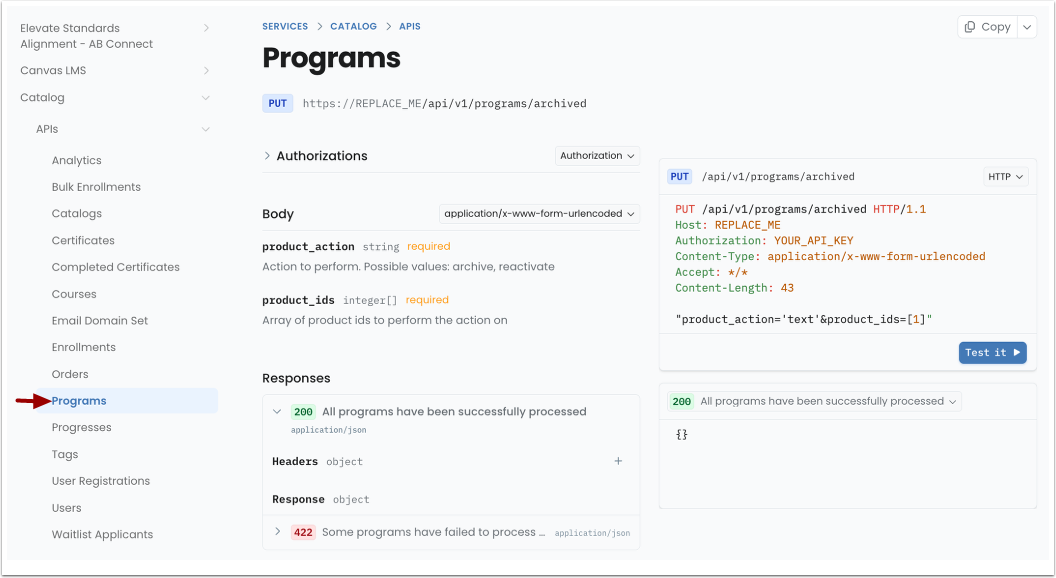1056x578 pixels.
Task: Click the Programs page heading
Action: coord(331,59)
